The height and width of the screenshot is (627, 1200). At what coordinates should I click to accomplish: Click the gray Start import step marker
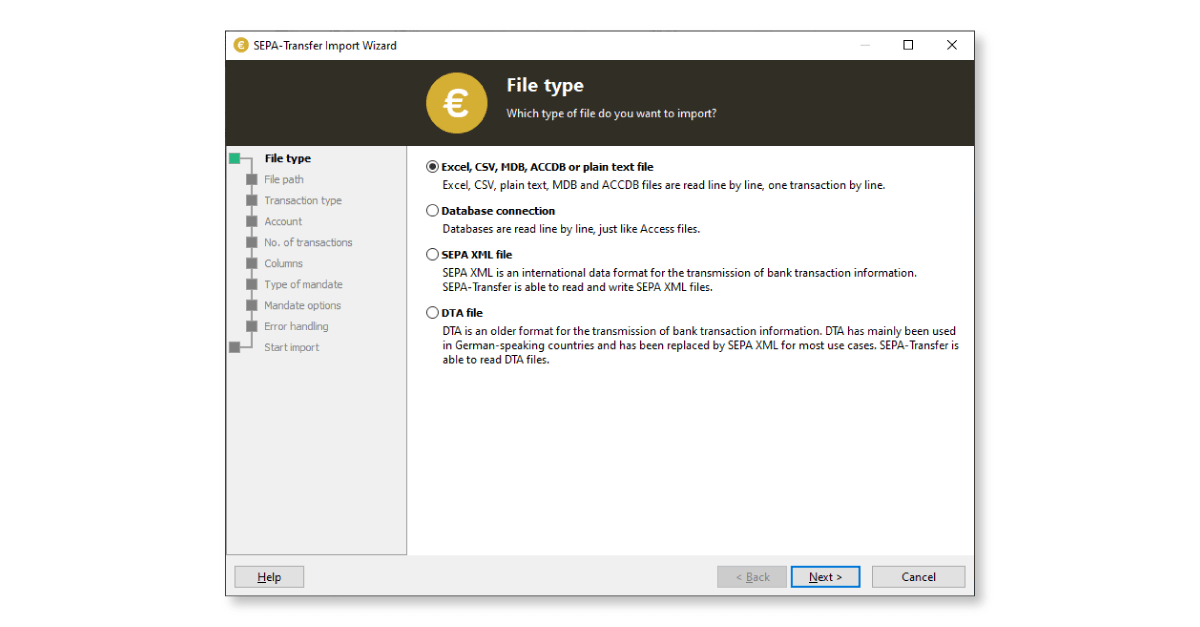(235, 348)
